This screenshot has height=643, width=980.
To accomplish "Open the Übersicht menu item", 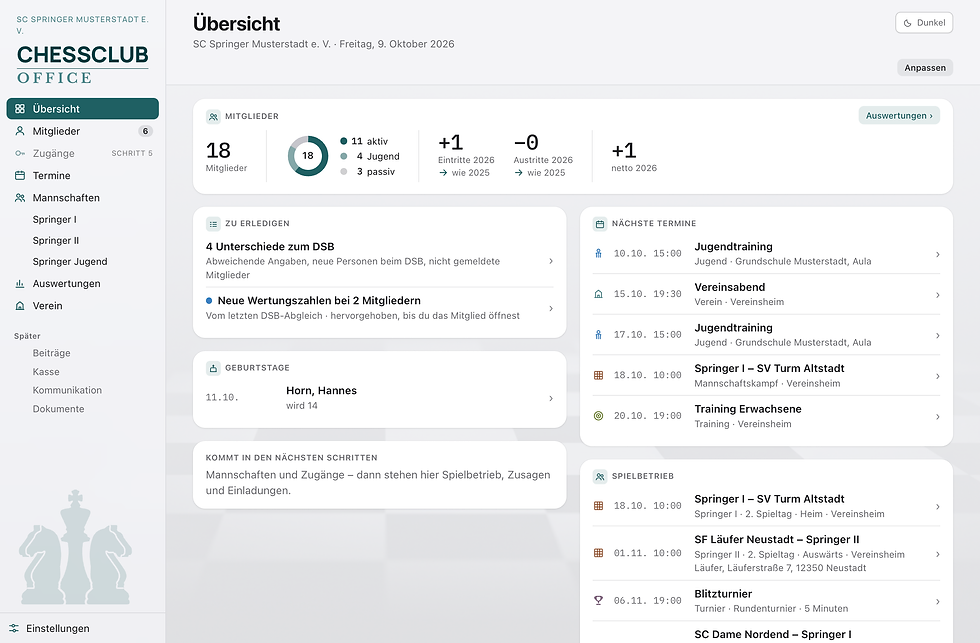I will (x=82, y=109).
